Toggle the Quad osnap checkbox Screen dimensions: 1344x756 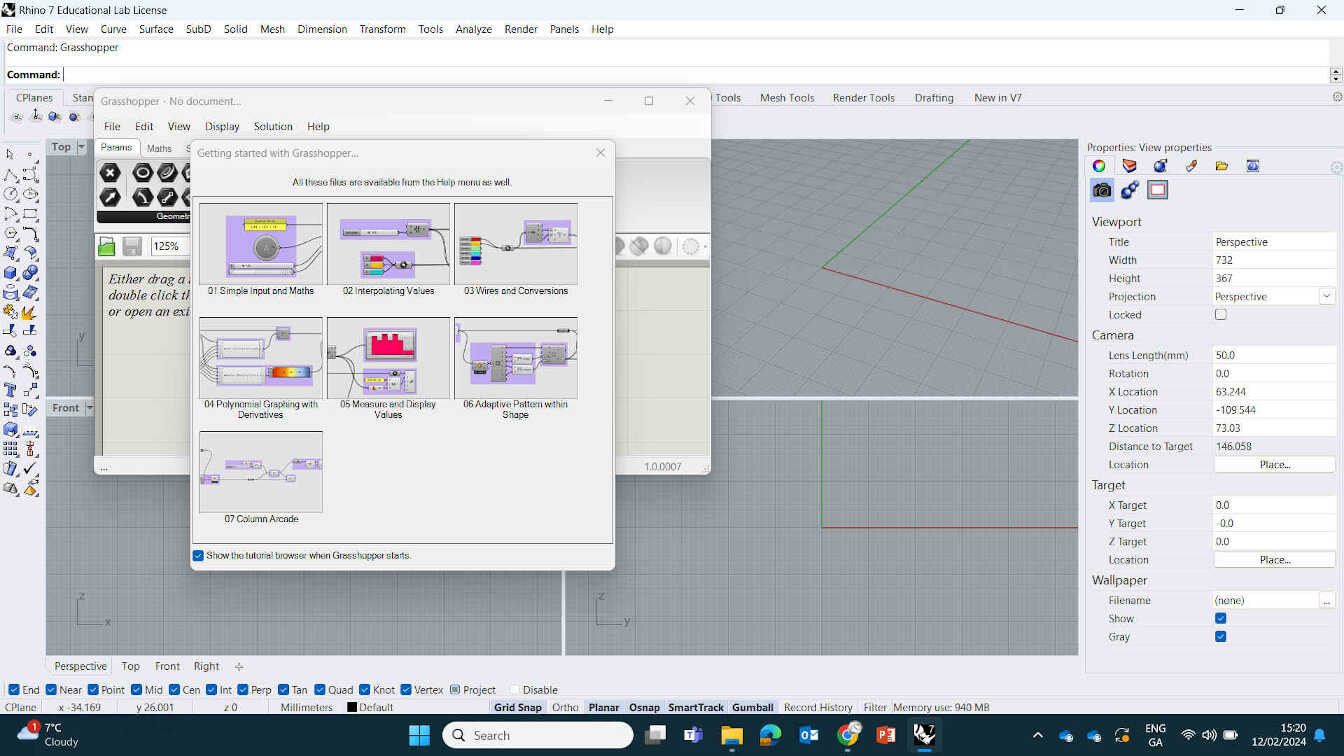coord(320,690)
